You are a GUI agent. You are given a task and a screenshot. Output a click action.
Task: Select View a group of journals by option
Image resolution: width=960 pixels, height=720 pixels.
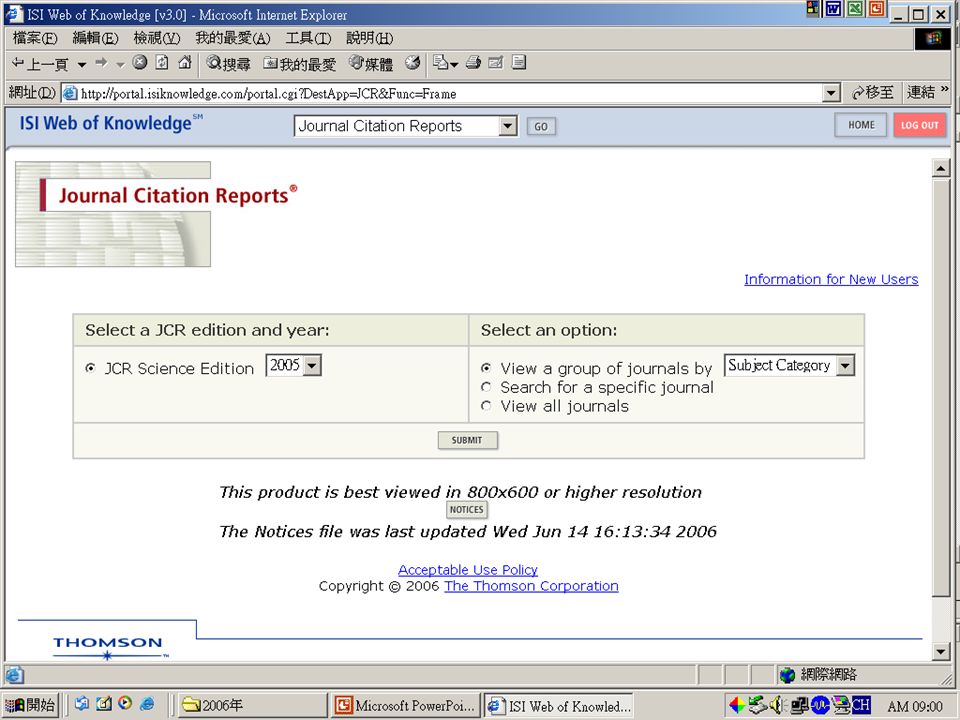click(486, 368)
